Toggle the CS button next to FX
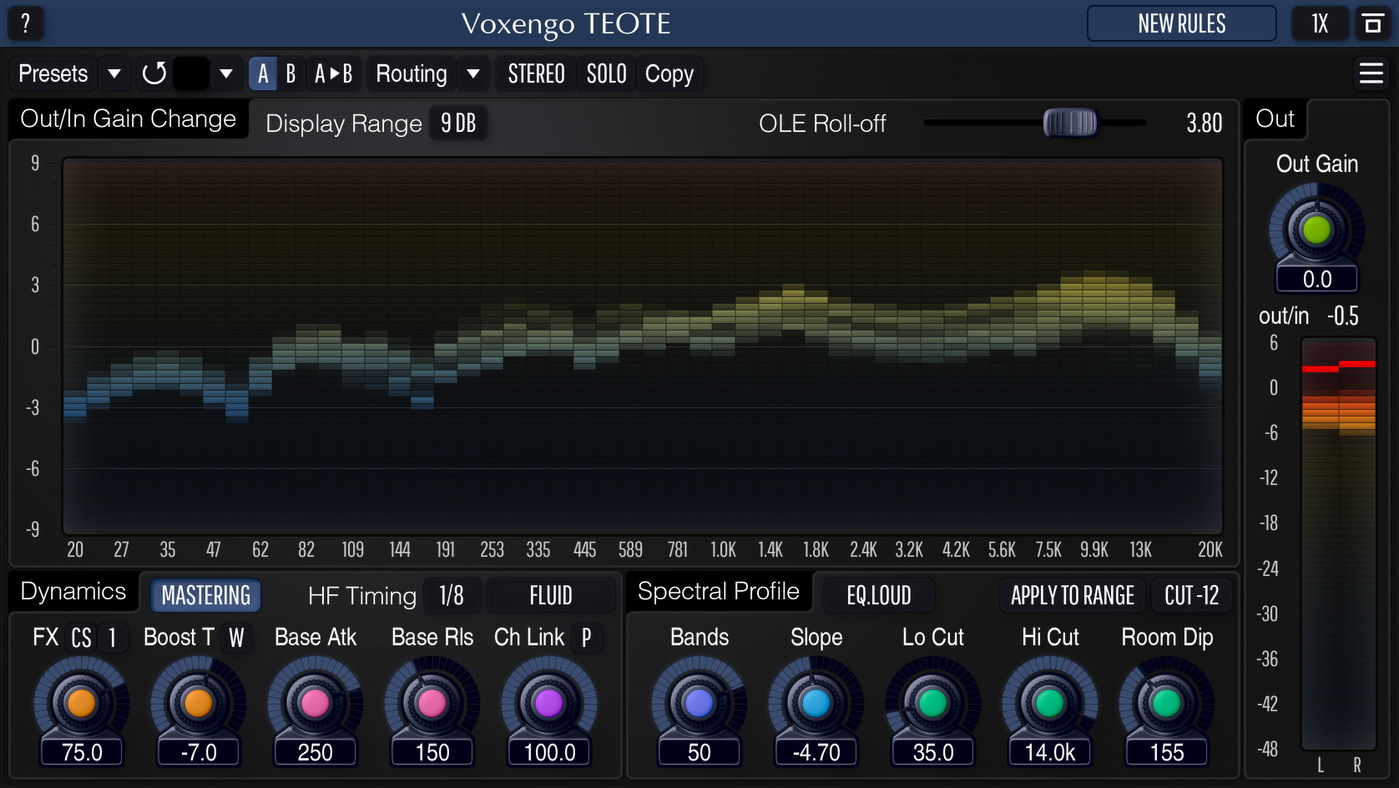Screen dimensions: 1399x788 point(81,638)
